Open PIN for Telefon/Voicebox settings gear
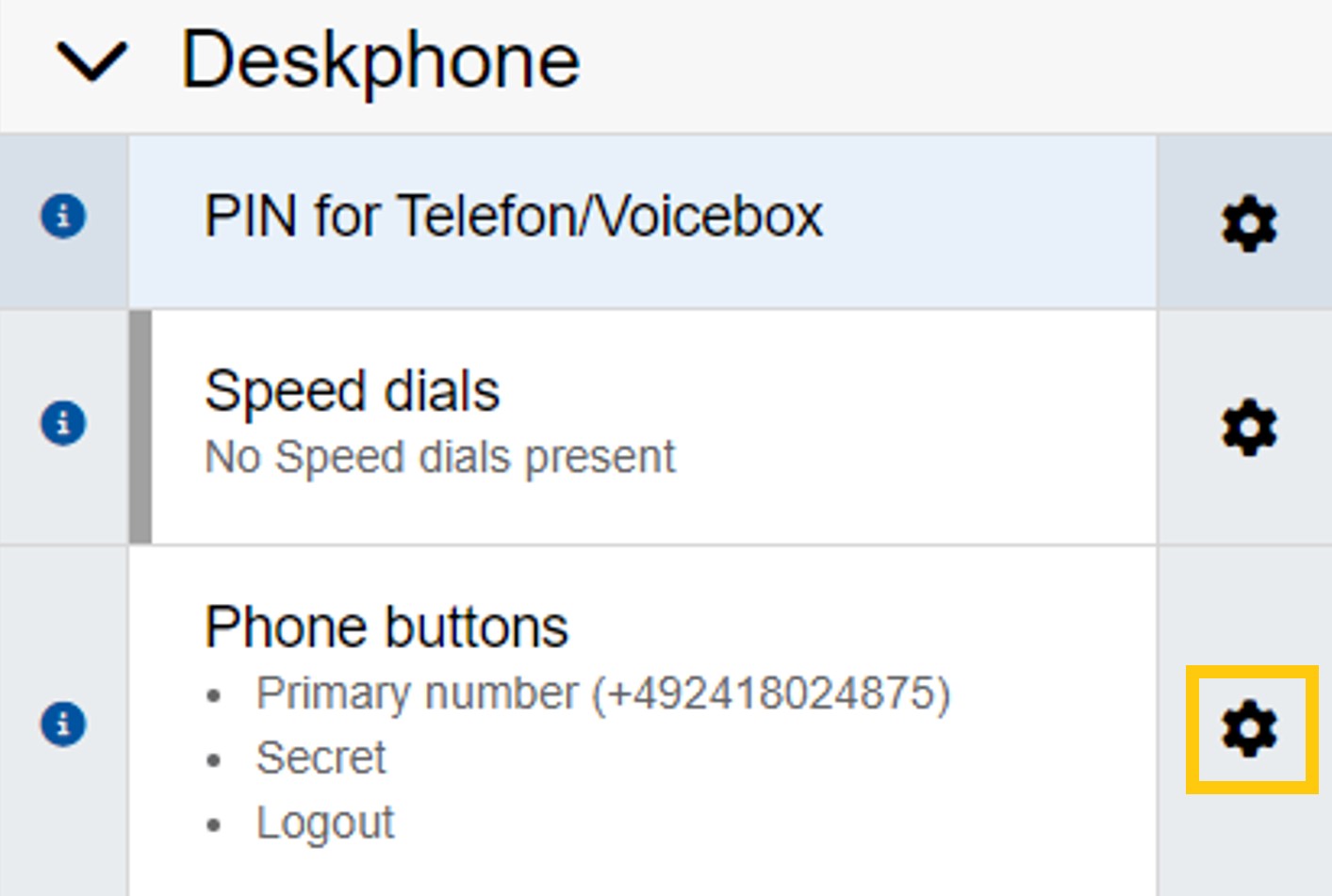The image size is (1332, 896). 1249,223
